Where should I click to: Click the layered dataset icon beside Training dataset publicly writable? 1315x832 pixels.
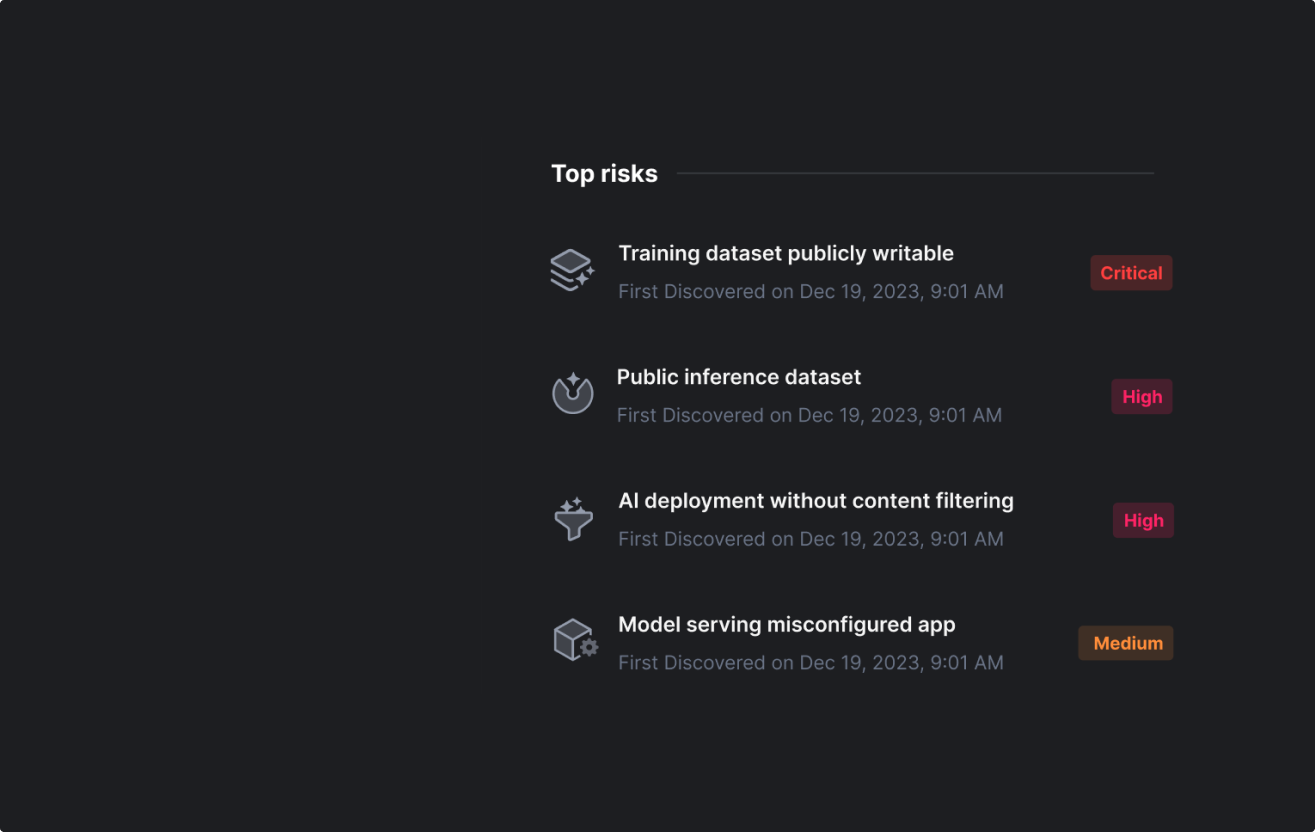(x=572, y=269)
